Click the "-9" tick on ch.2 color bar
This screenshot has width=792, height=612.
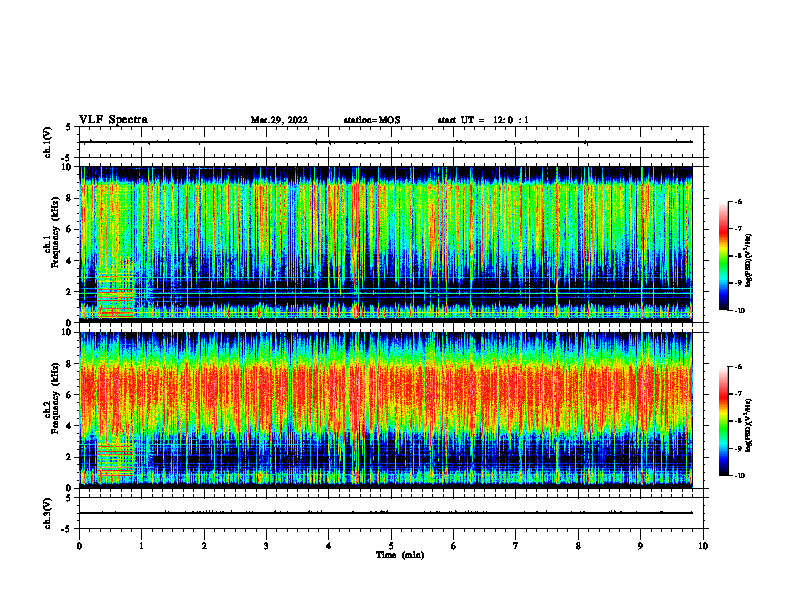pos(739,448)
